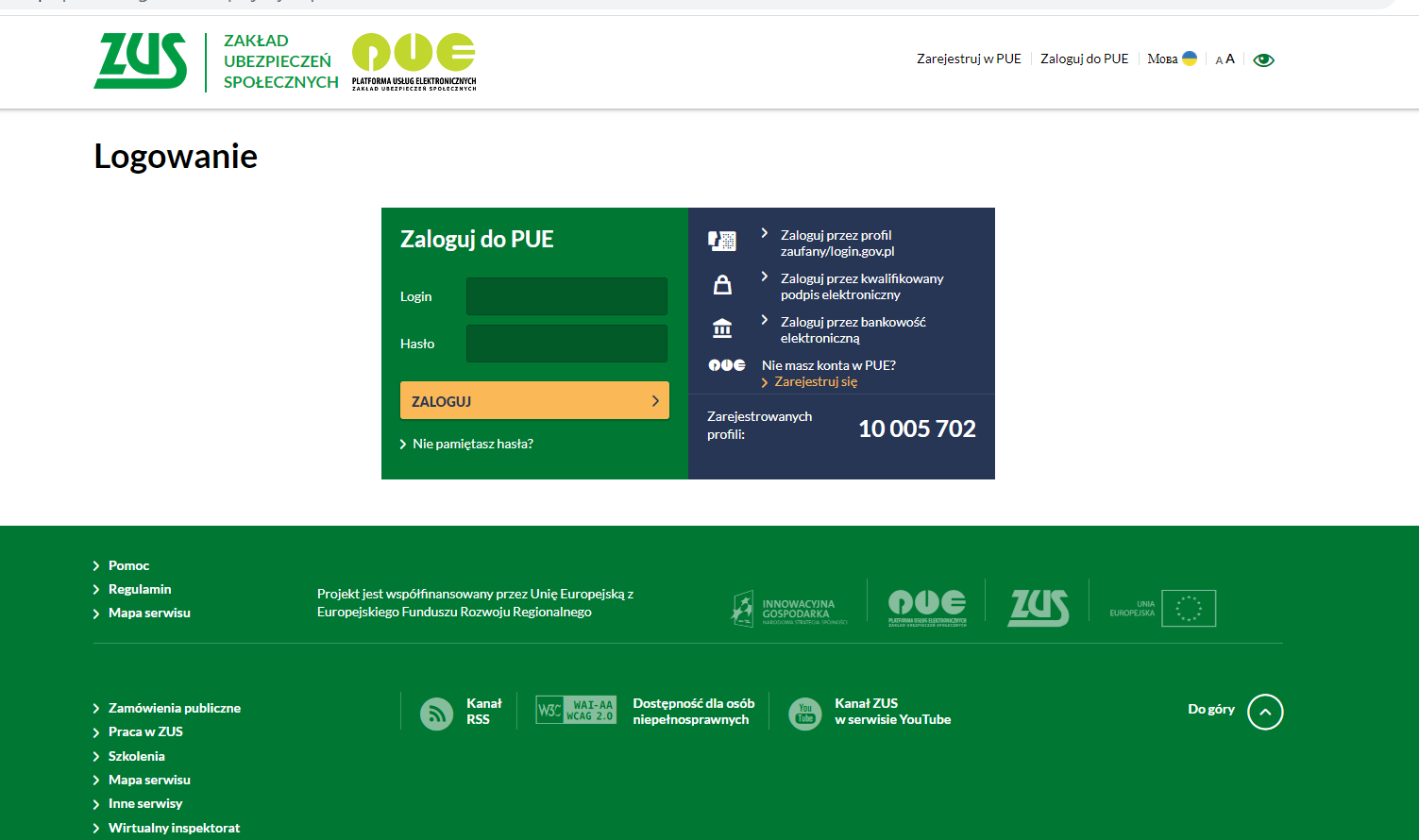Click the Do góry text
This screenshot has height=840, width=1419.
(x=1211, y=709)
